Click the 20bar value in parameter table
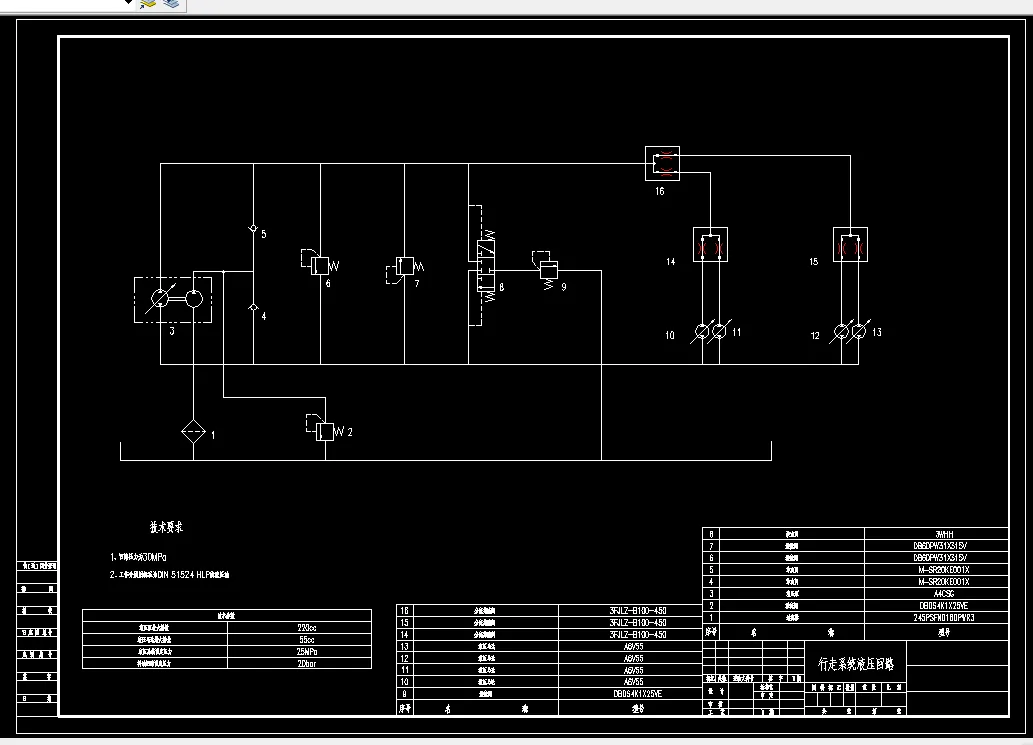 tap(307, 663)
